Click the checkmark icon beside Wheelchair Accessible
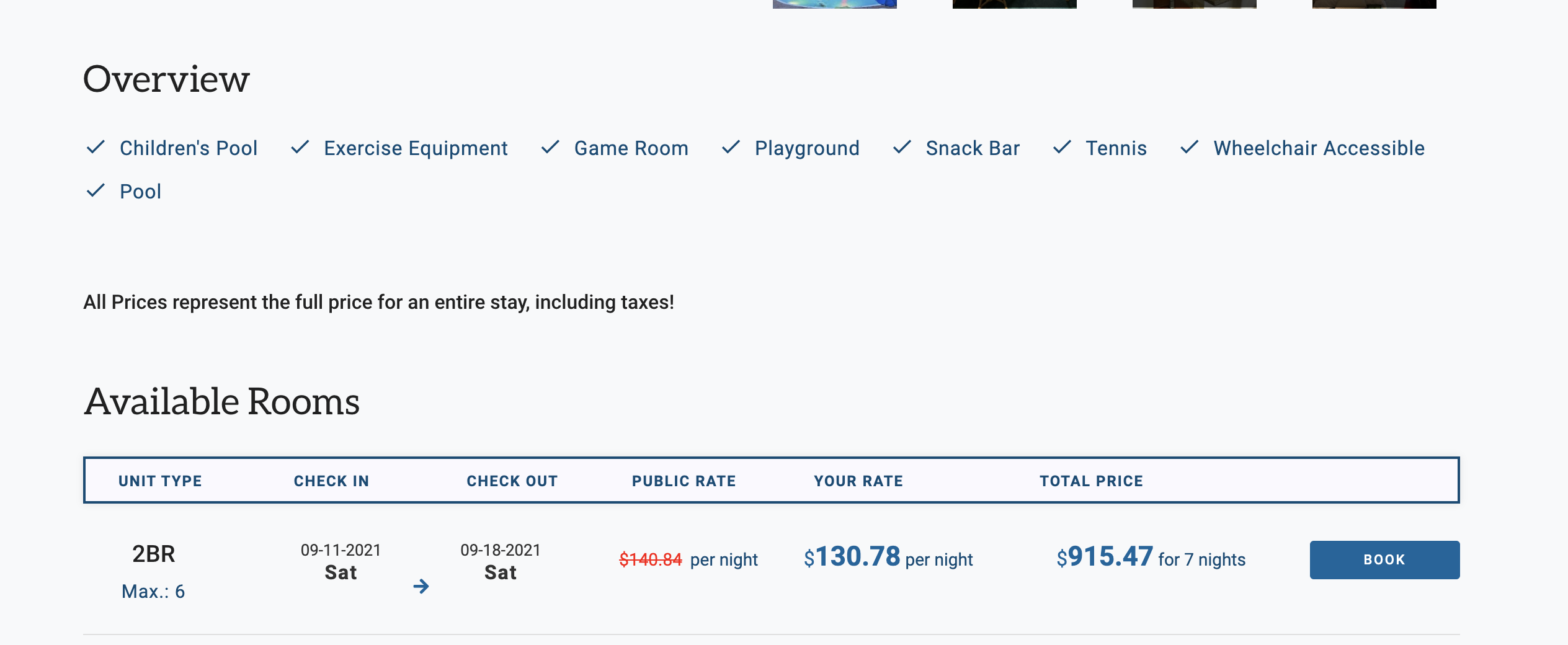 (x=1190, y=148)
